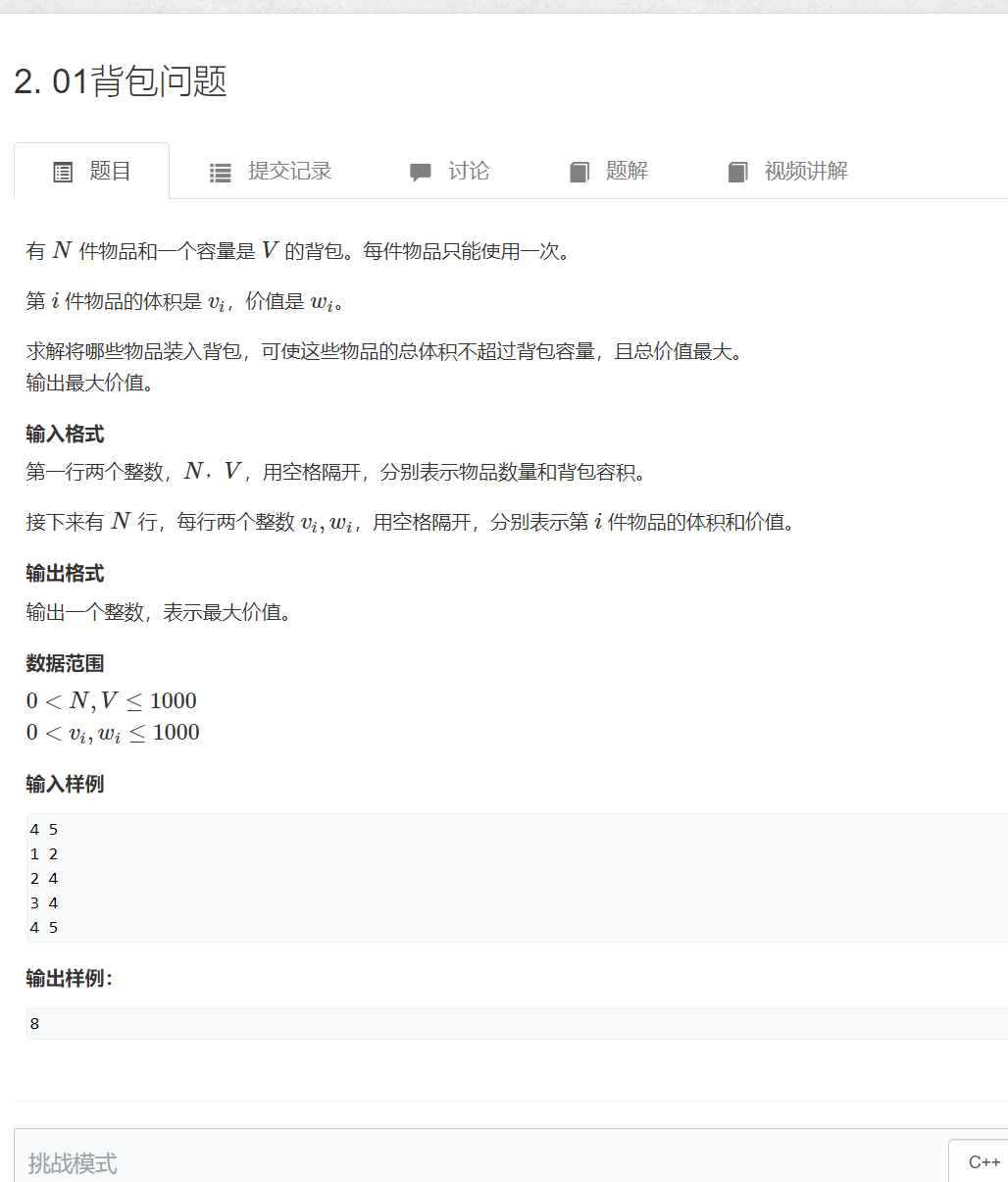Click the sample input first line 4 5
This screenshot has height=1182, width=1008.
click(x=44, y=830)
